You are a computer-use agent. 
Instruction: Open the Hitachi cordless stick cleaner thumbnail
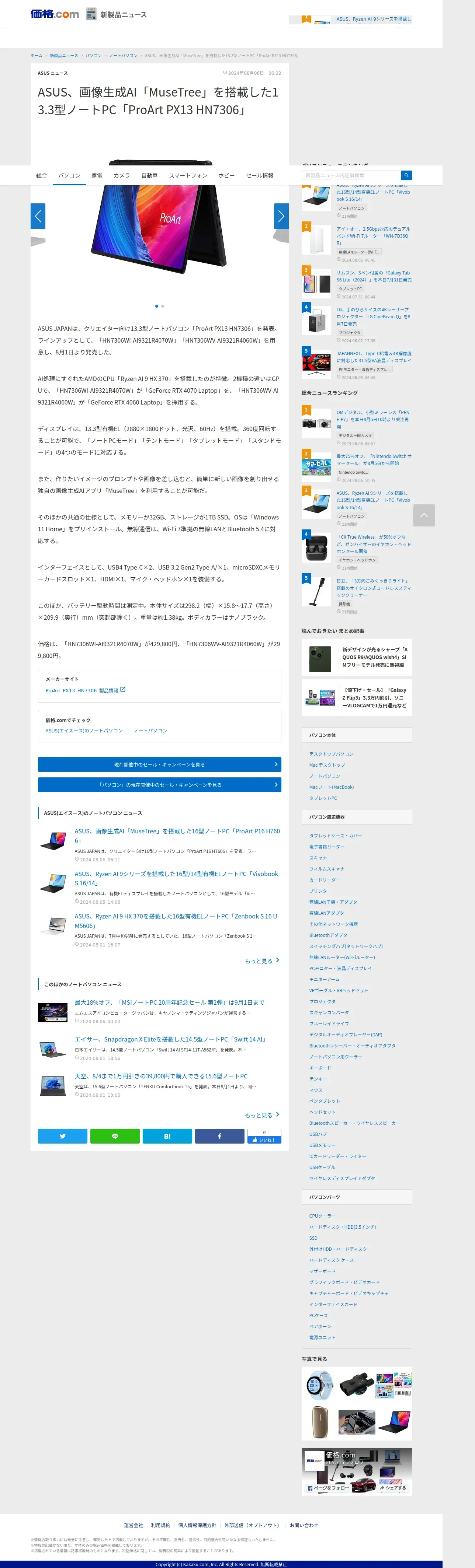pyautogui.click(x=317, y=591)
